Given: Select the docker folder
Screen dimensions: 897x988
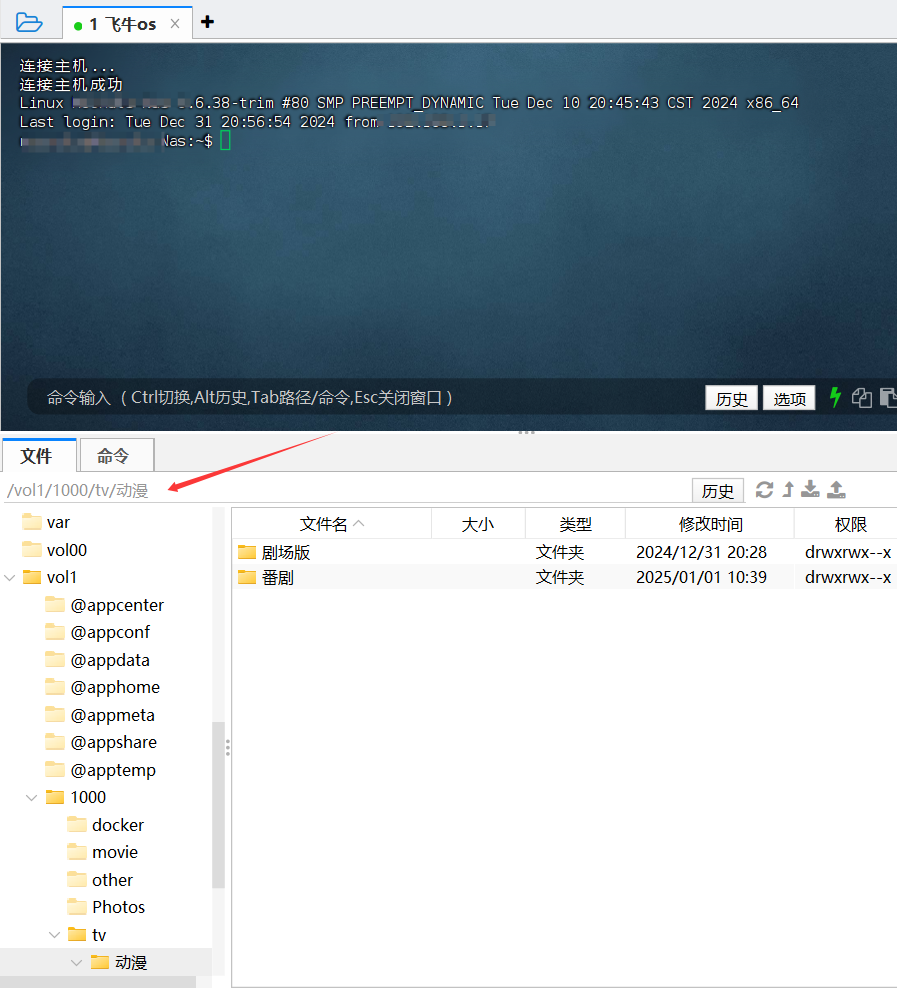Looking at the screenshot, I should 106,825.
